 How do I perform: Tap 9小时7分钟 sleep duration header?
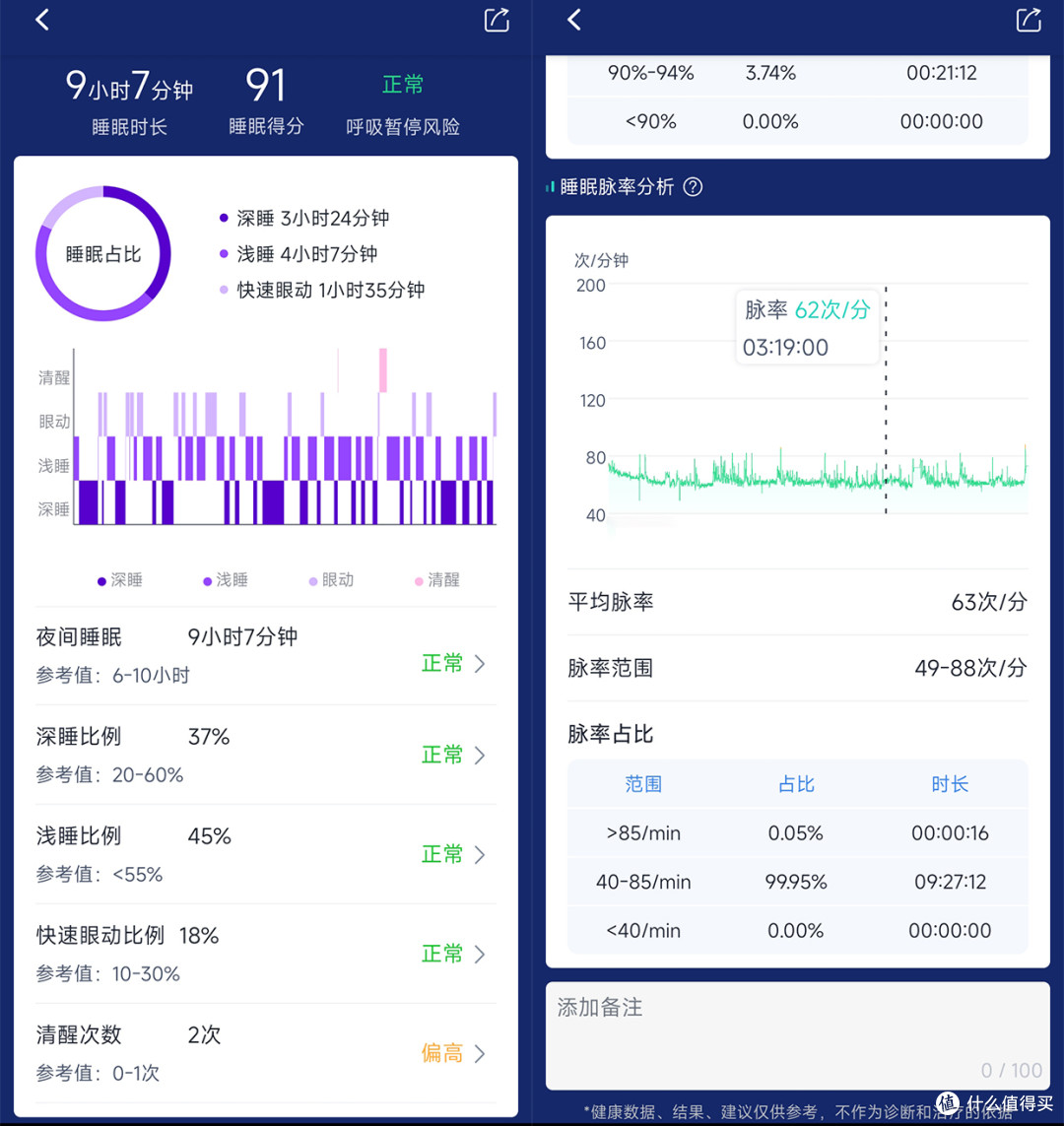(129, 86)
